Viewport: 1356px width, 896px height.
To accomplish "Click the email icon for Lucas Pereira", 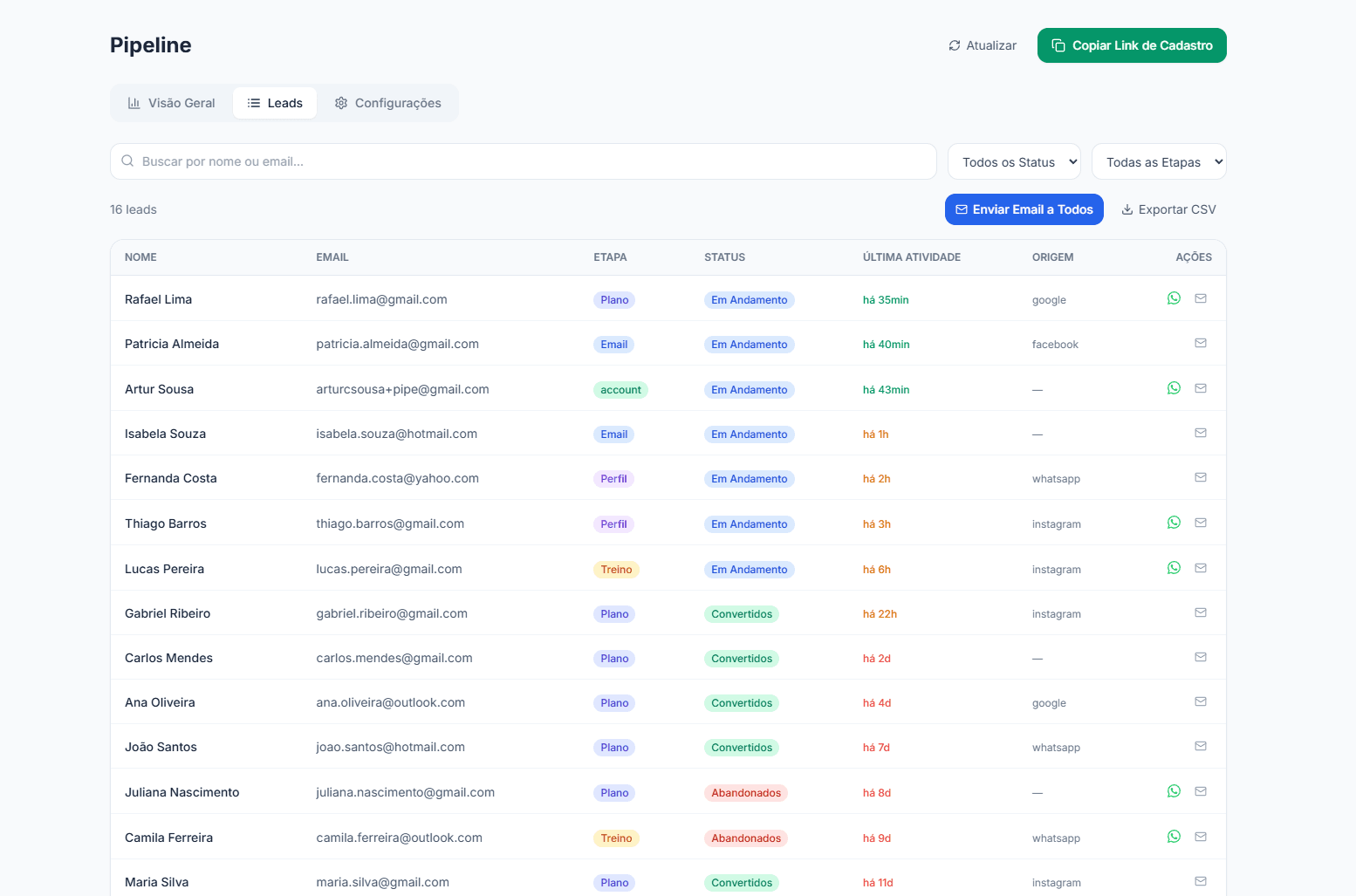I will (x=1201, y=567).
